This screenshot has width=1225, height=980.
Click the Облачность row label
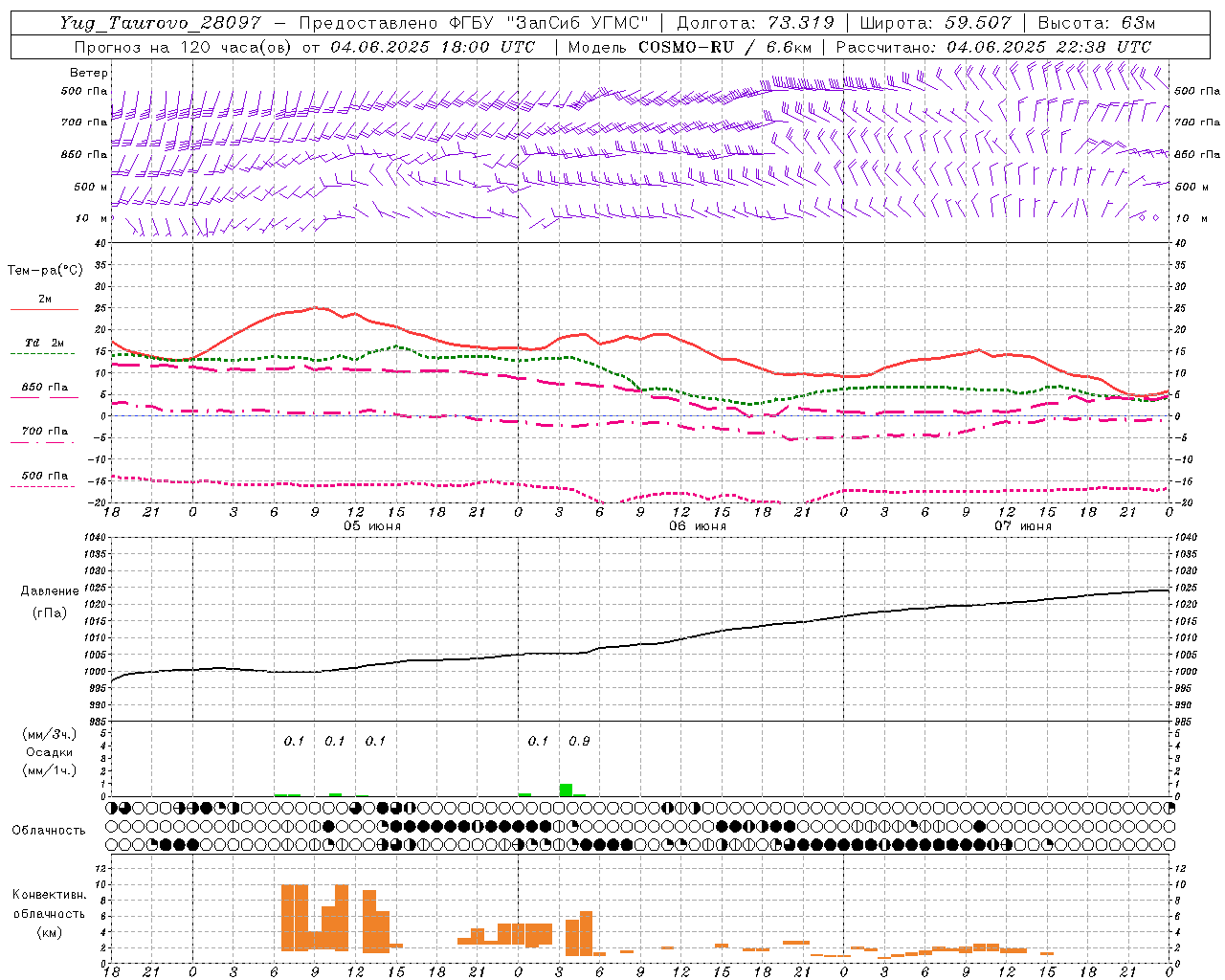point(49,831)
